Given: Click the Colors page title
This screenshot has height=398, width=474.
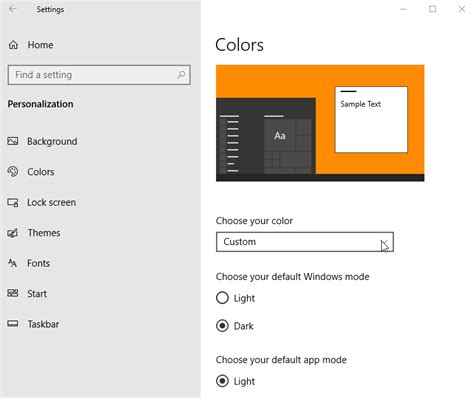Looking at the screenshot, I should (239, 45).
